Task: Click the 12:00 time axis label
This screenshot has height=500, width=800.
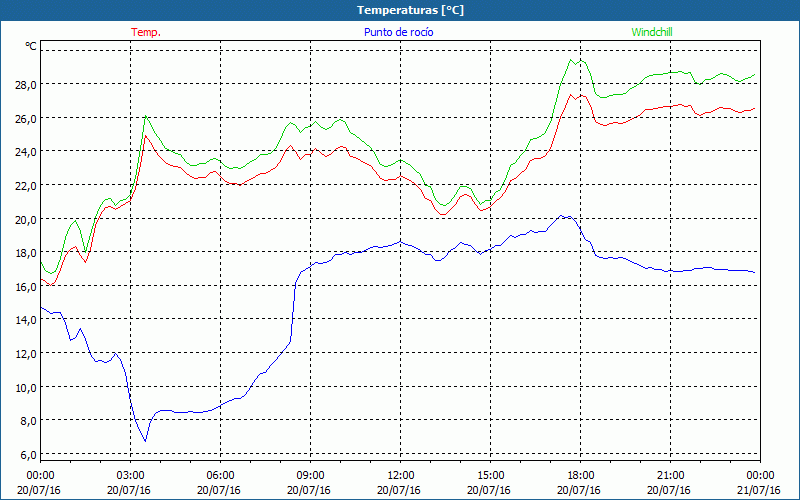Action: [x=401, y=476]
